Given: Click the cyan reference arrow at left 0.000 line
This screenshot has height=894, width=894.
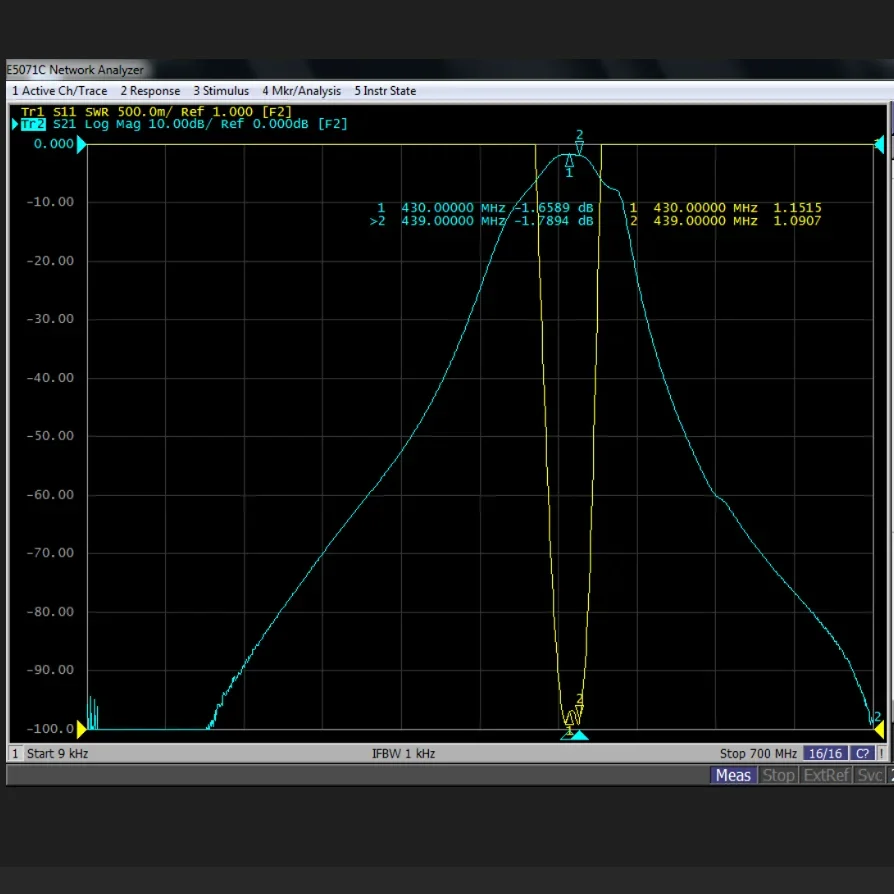Looking at the screenshot, I should pyautogui.click(x=83, y=145).
